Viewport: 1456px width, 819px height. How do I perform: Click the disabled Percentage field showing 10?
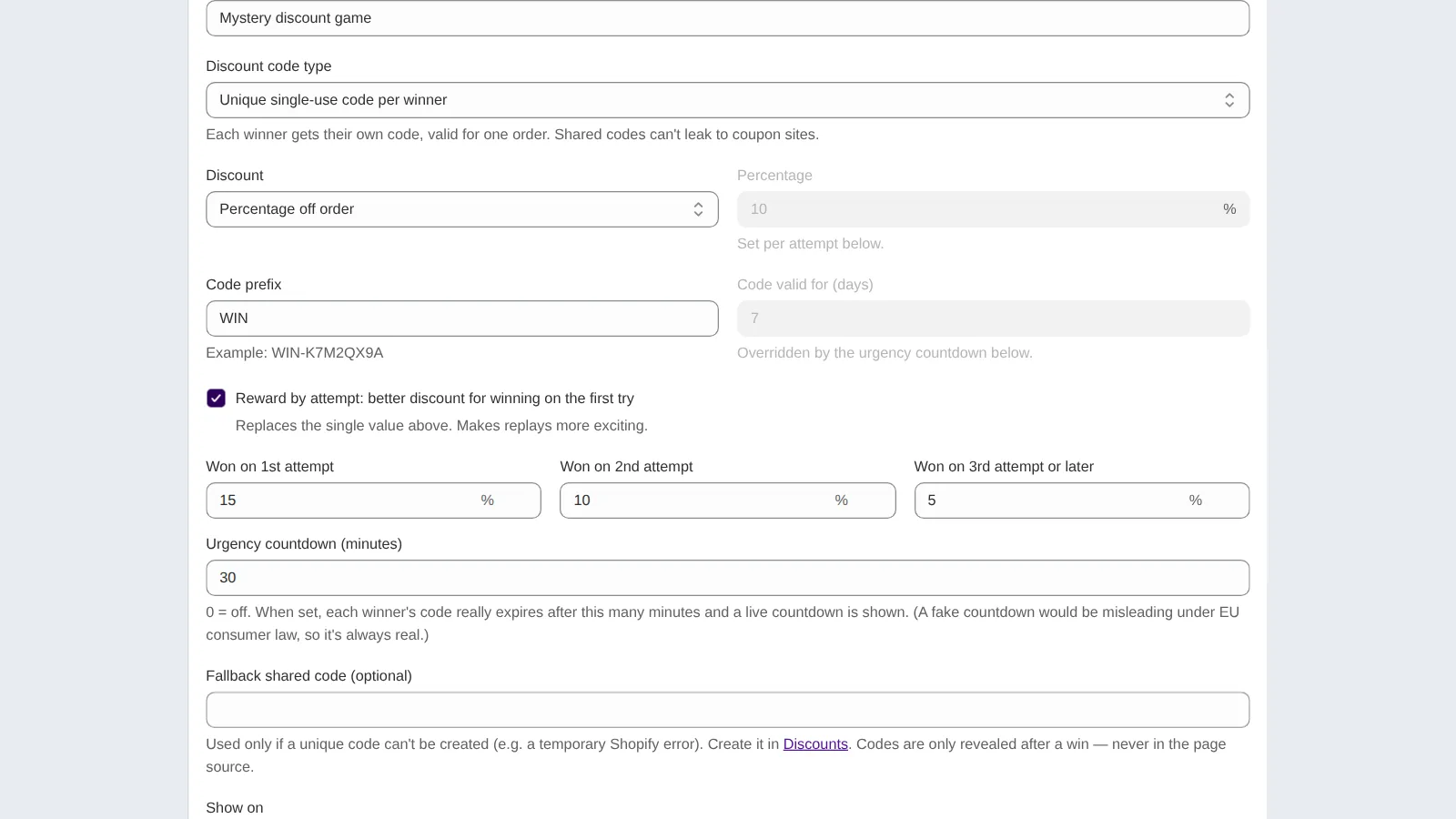point(993,209)
